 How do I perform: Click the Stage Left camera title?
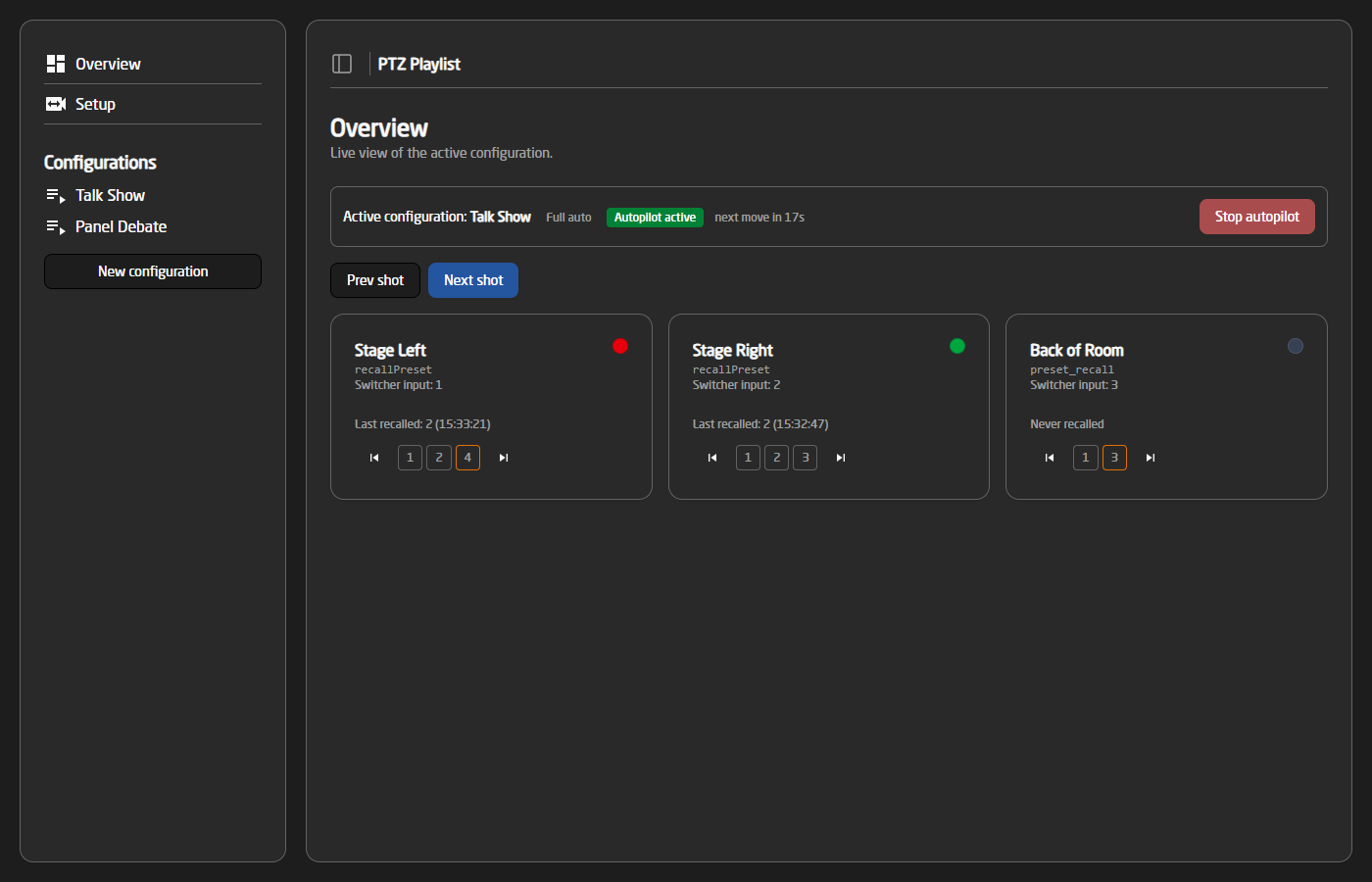[x=390, y=350]
